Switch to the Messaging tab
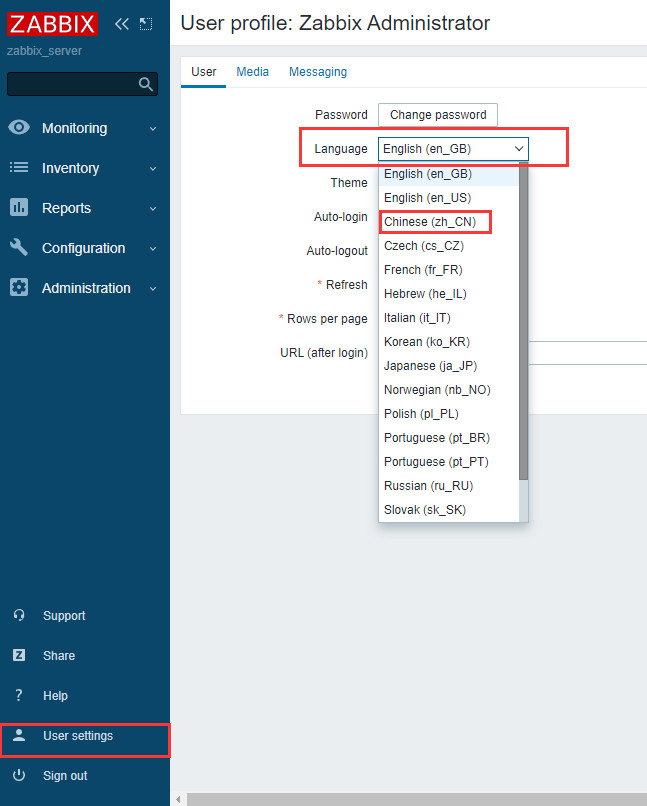 click(x=318, y=72)
